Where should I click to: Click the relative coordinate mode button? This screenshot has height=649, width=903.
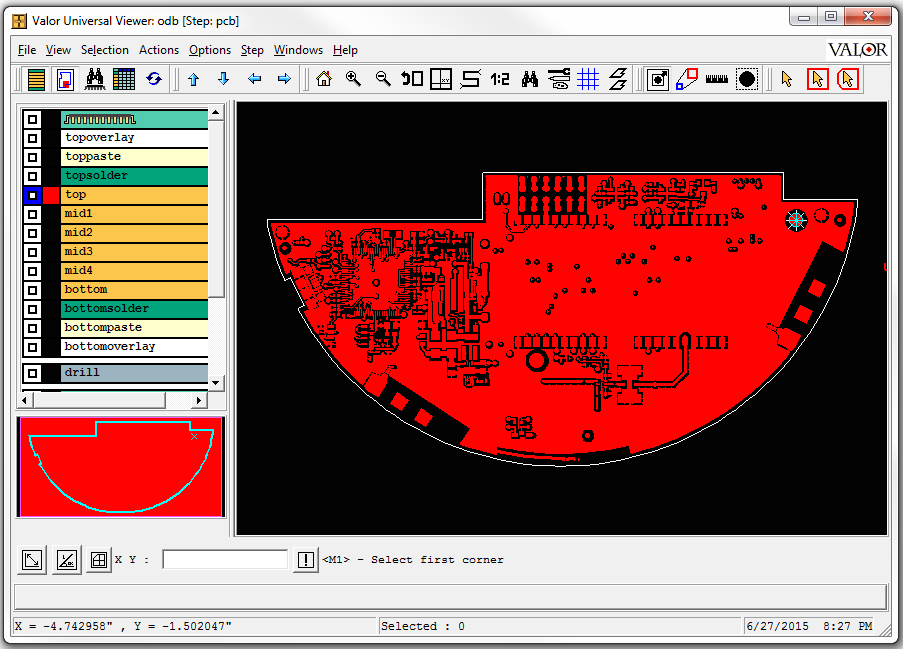tap(67, 559)
